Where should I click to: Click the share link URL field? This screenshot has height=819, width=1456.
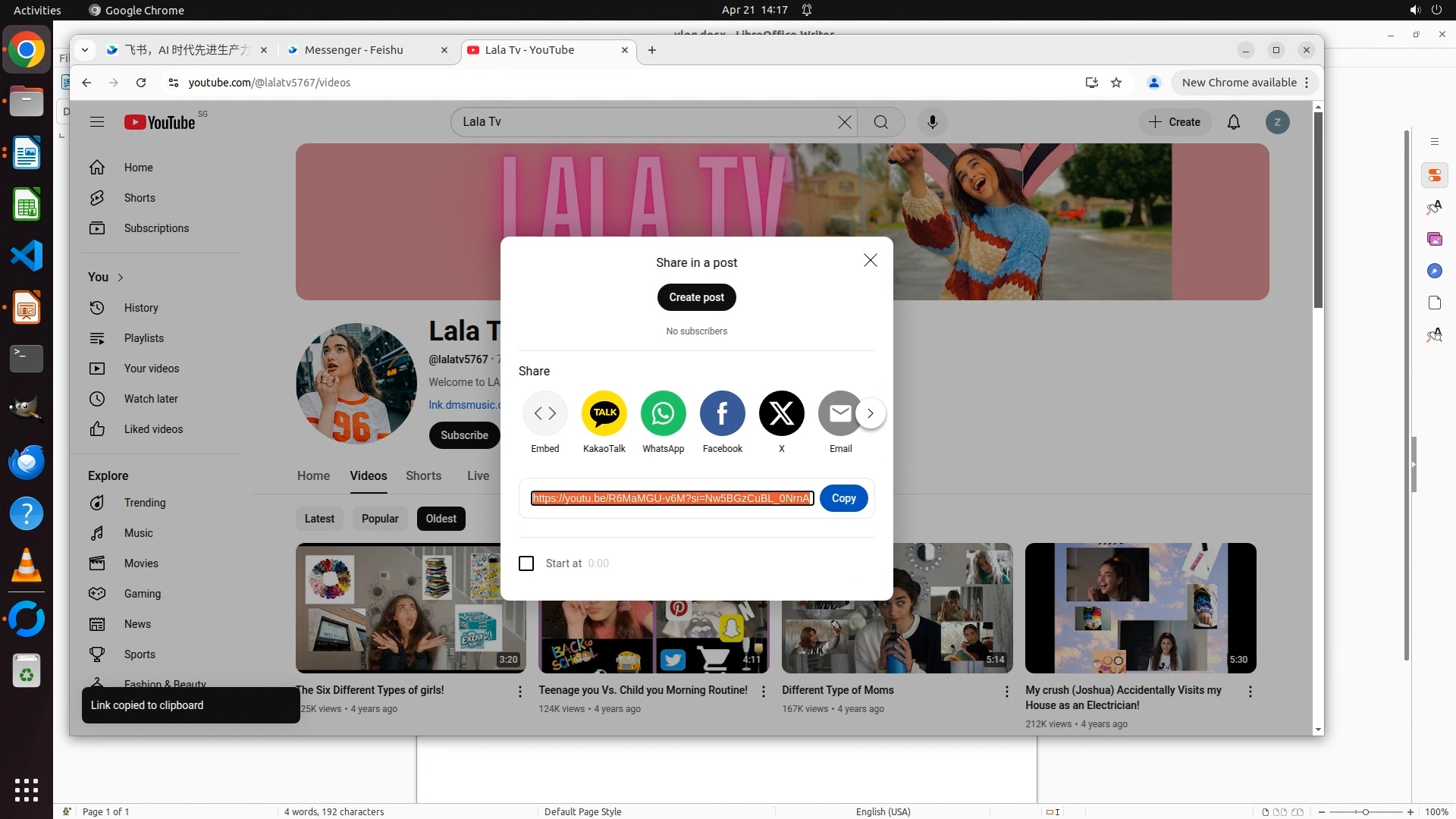(x=672, y=498)
